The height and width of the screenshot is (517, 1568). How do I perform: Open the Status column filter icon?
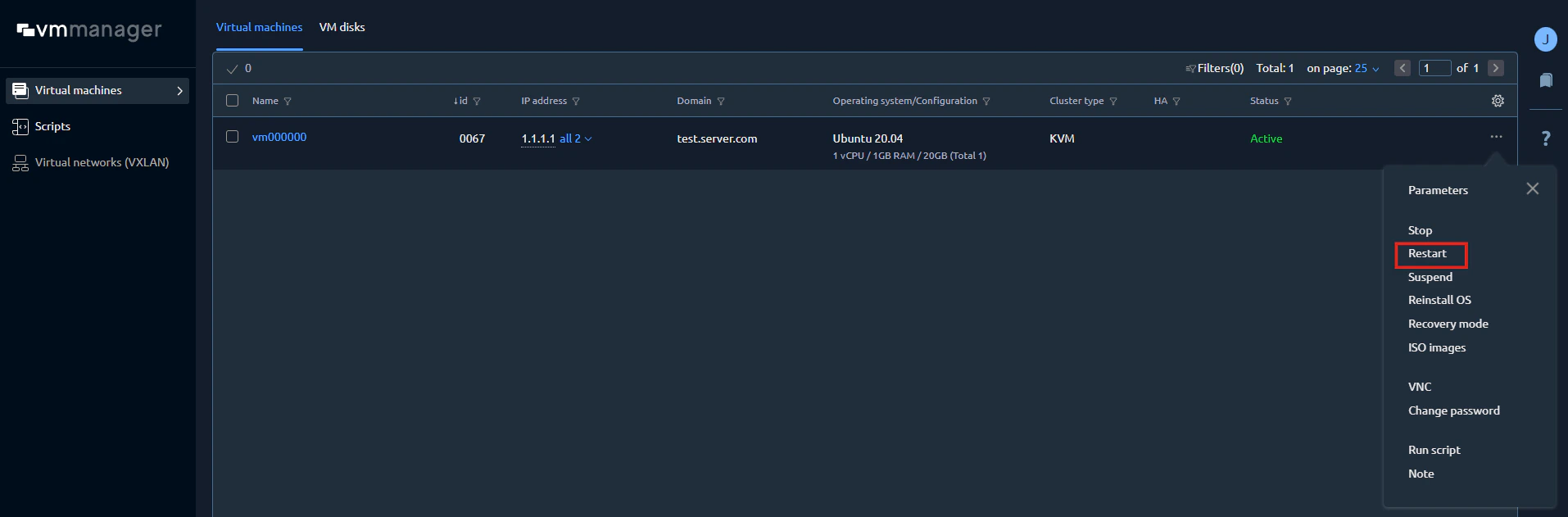(x=1288, y=102)
